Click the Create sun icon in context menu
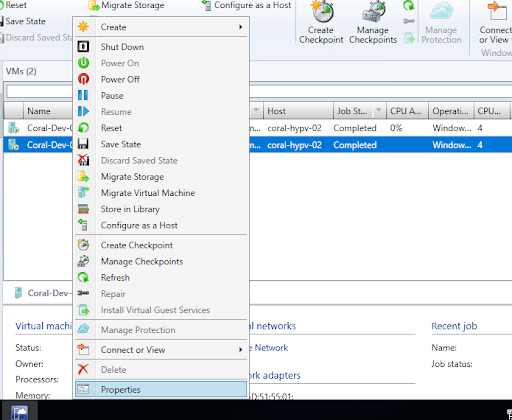Screen dimensions: 512x420 pos(83,27)
